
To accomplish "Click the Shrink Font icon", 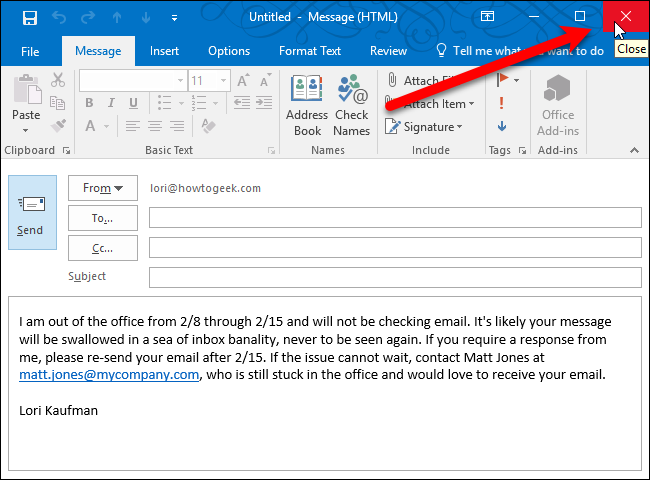I will [x=265, y=80].
